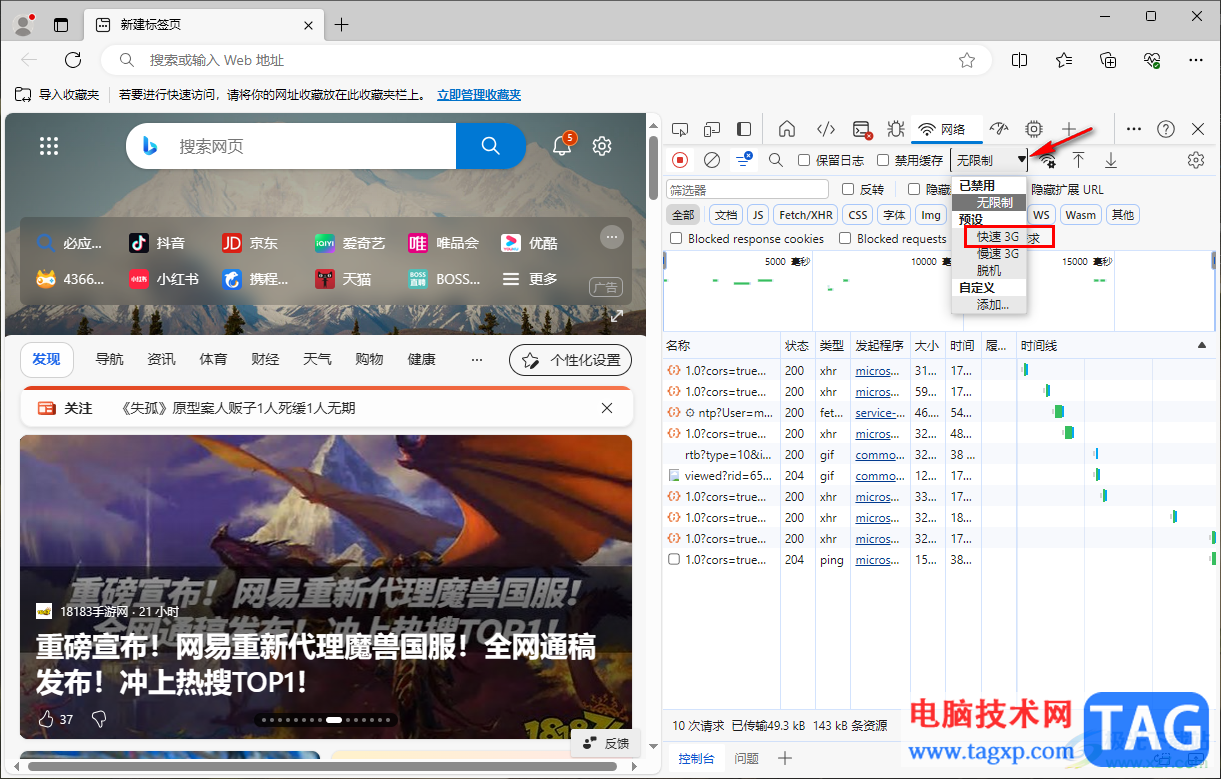Viewport: 1221px width, 779px height.
Task: Open quick links options ellipsis
Action: (613, 237)
